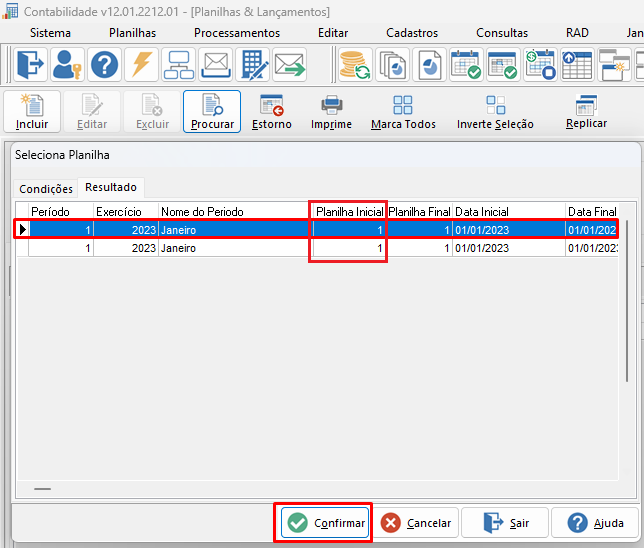644x548 pixels.
Task: Click the envelope with green arrow icon
Action: pos(290,64)
